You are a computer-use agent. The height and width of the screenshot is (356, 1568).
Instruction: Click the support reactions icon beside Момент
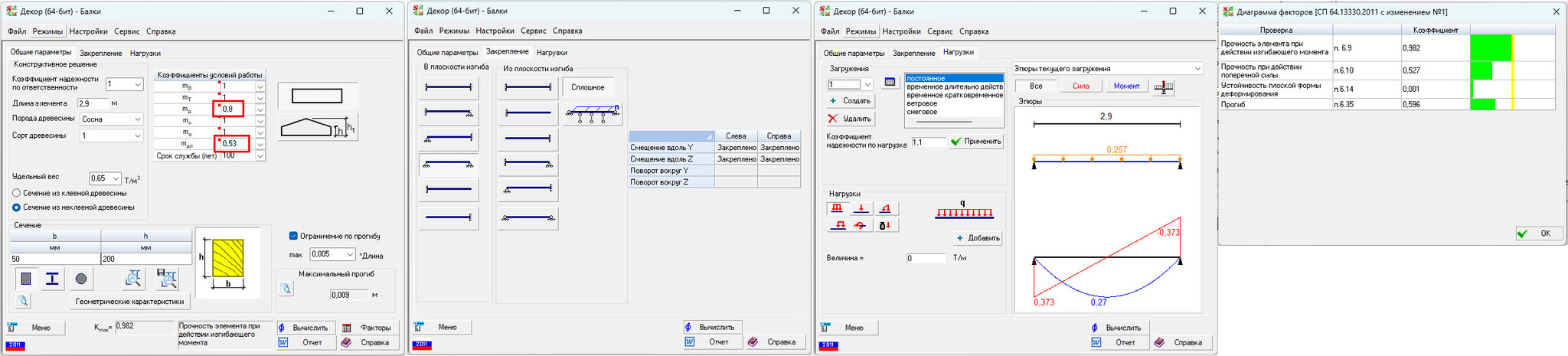point(1163,87)
